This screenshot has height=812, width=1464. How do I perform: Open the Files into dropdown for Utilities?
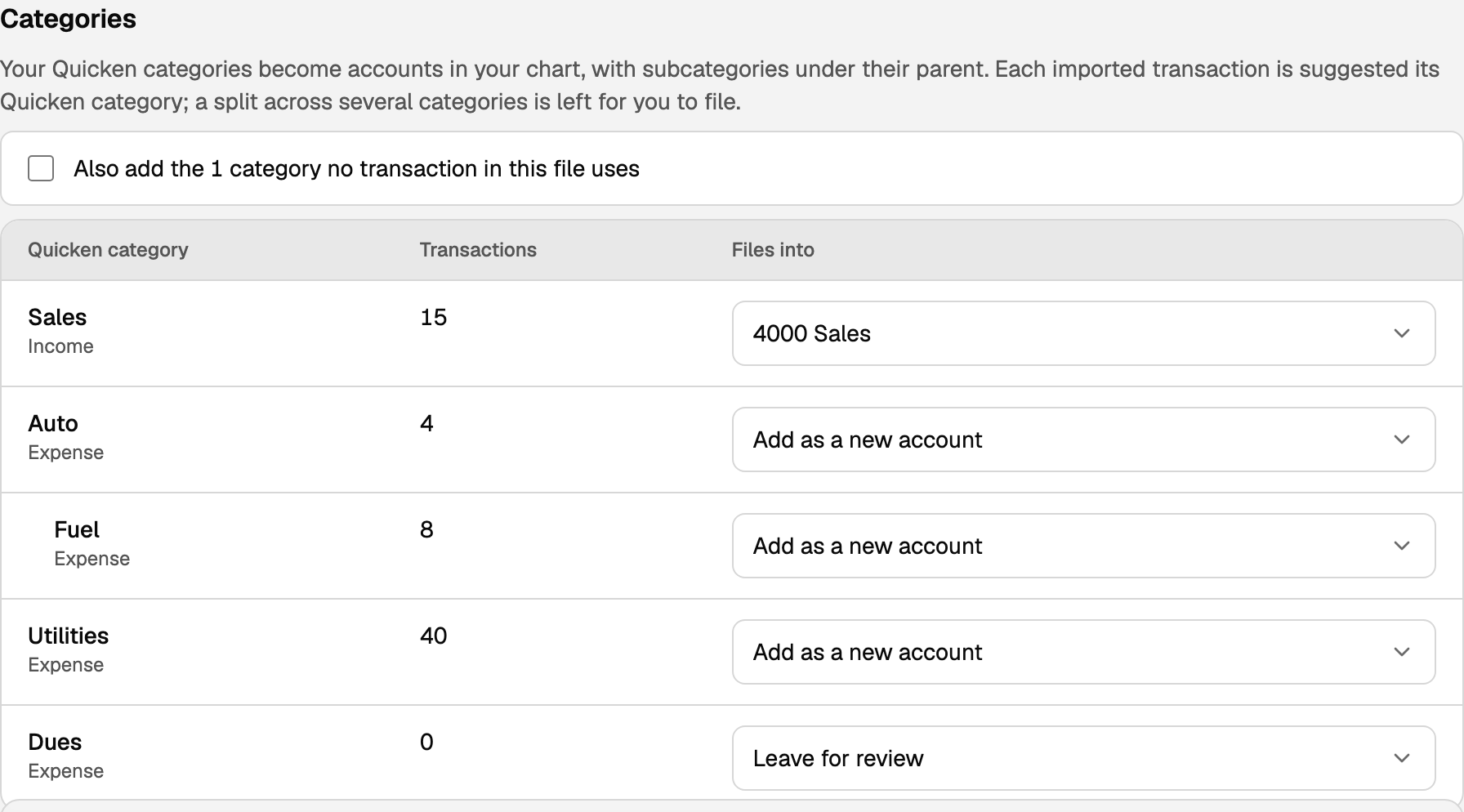[1083, 652]
